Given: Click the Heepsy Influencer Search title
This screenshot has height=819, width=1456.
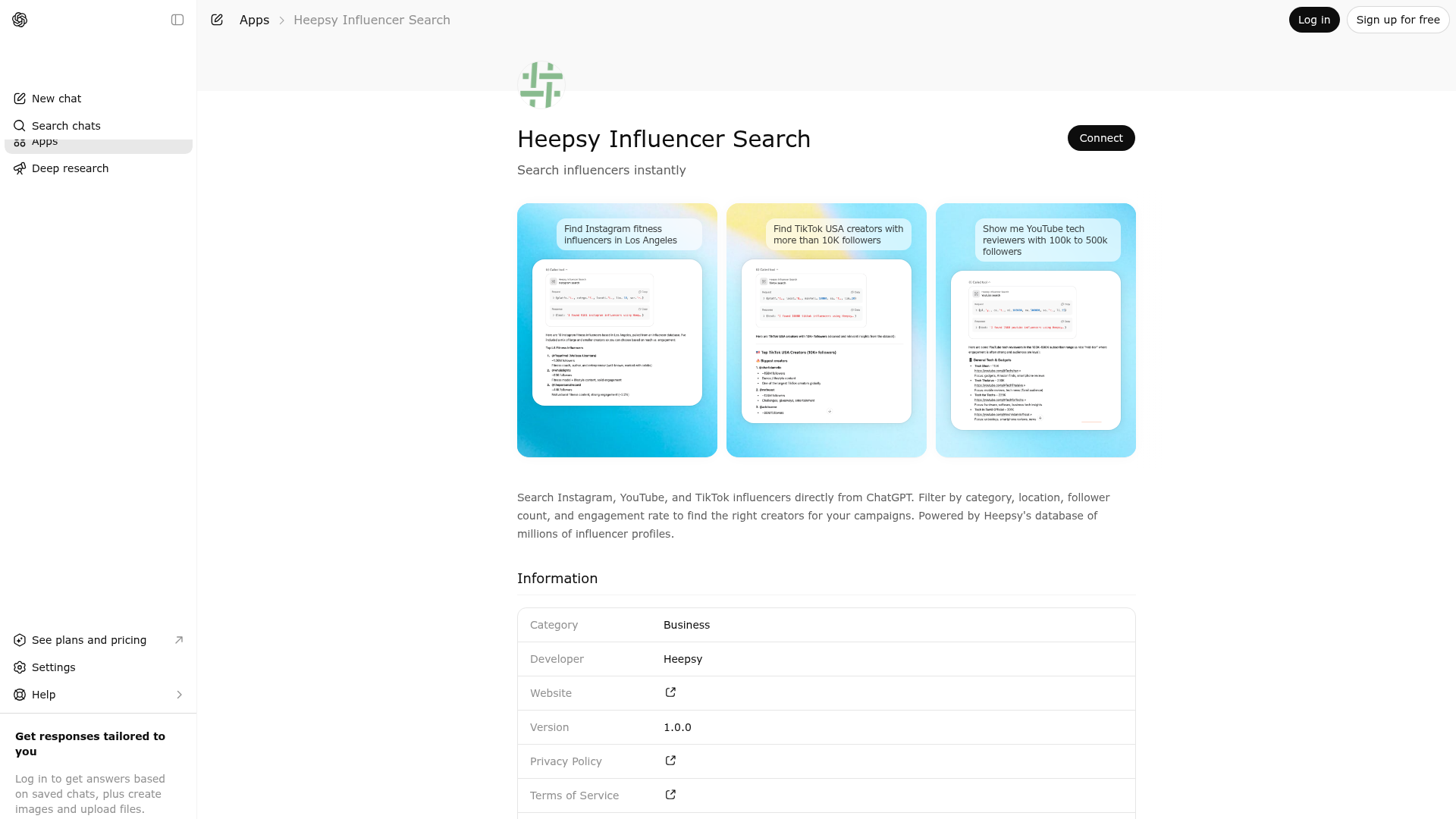Looking at the screenshot, I should (664, 139).
